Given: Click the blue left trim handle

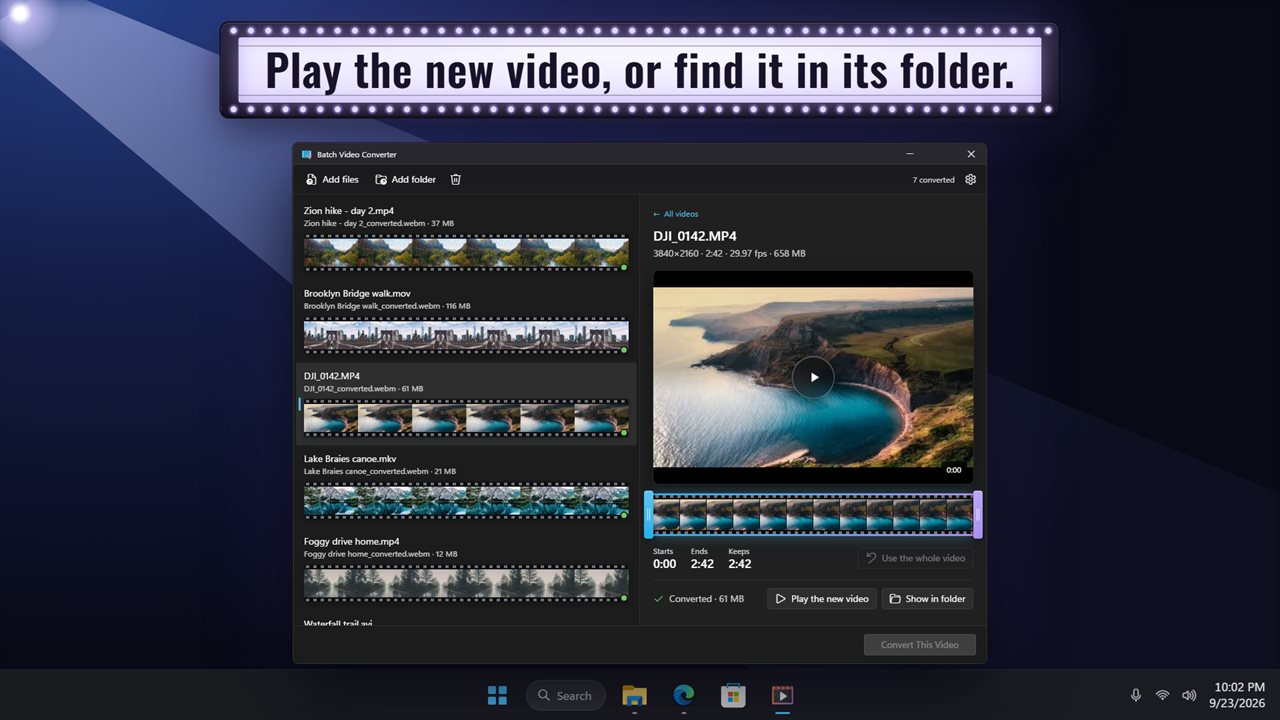Looking at the screenshot, I should click(x=649, y=515).
